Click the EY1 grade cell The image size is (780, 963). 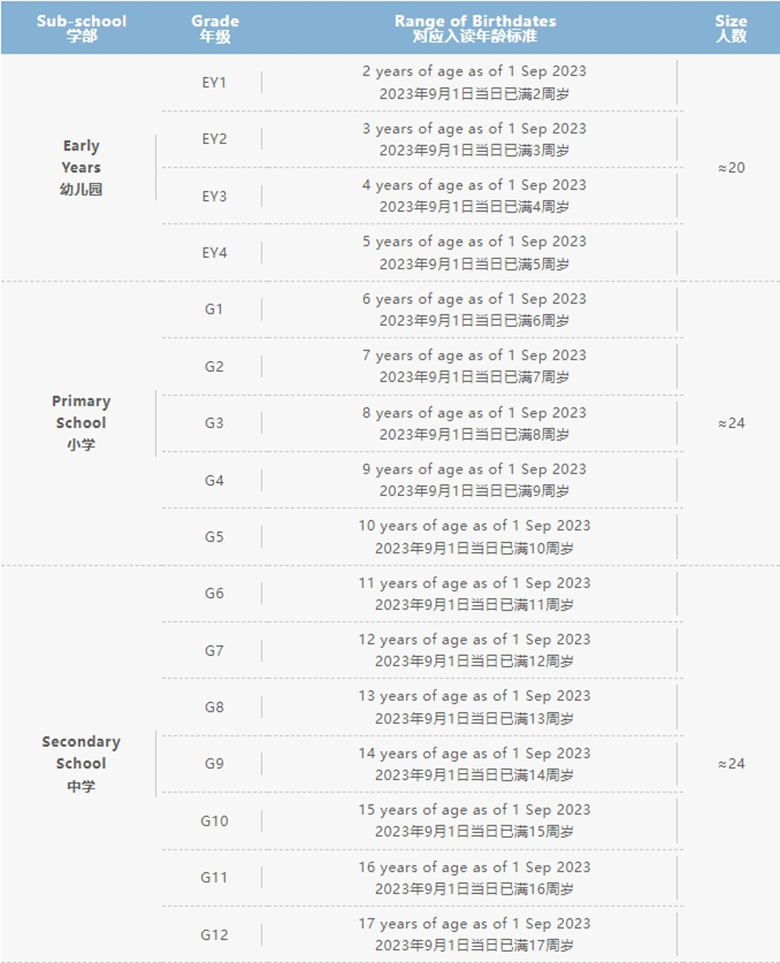click(214, 82)
